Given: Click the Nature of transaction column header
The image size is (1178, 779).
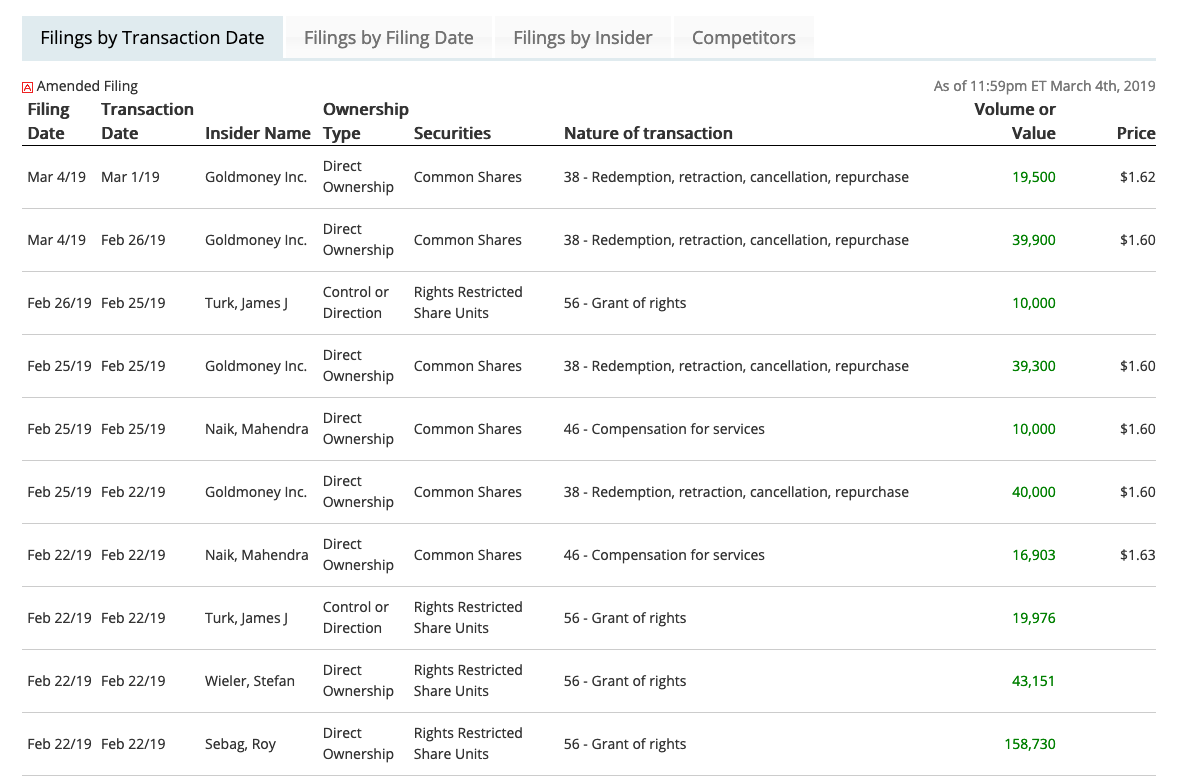Looking at the screenshot, I should (x=648, y=133).
